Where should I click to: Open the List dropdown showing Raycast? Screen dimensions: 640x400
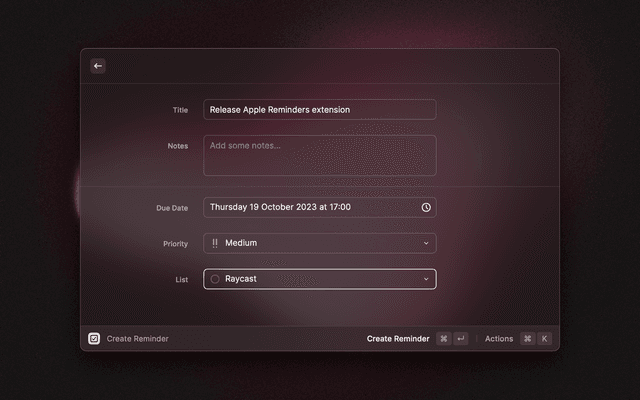pos(318,279)
